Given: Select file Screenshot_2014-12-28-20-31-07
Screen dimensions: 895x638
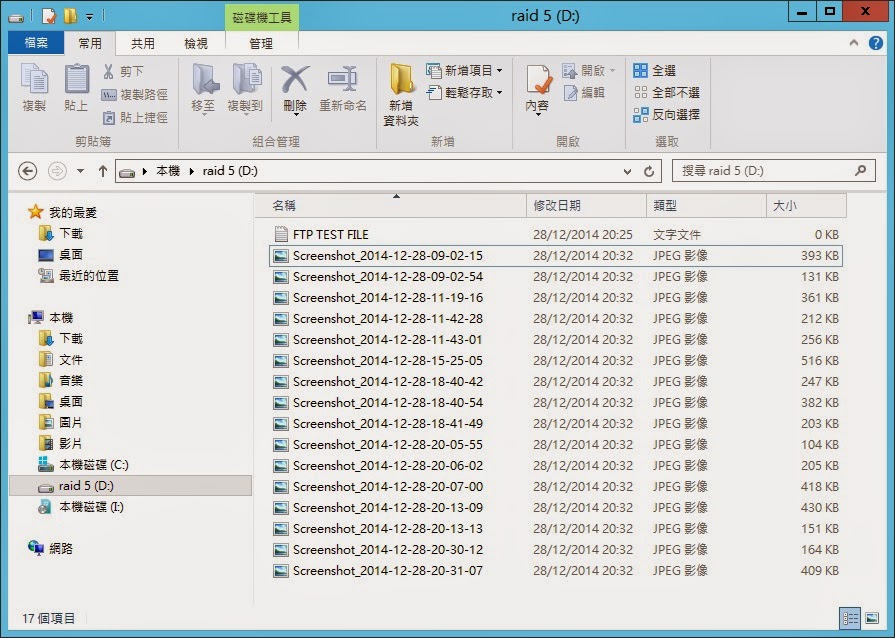Looking at the screenshot, I should 557,571.
